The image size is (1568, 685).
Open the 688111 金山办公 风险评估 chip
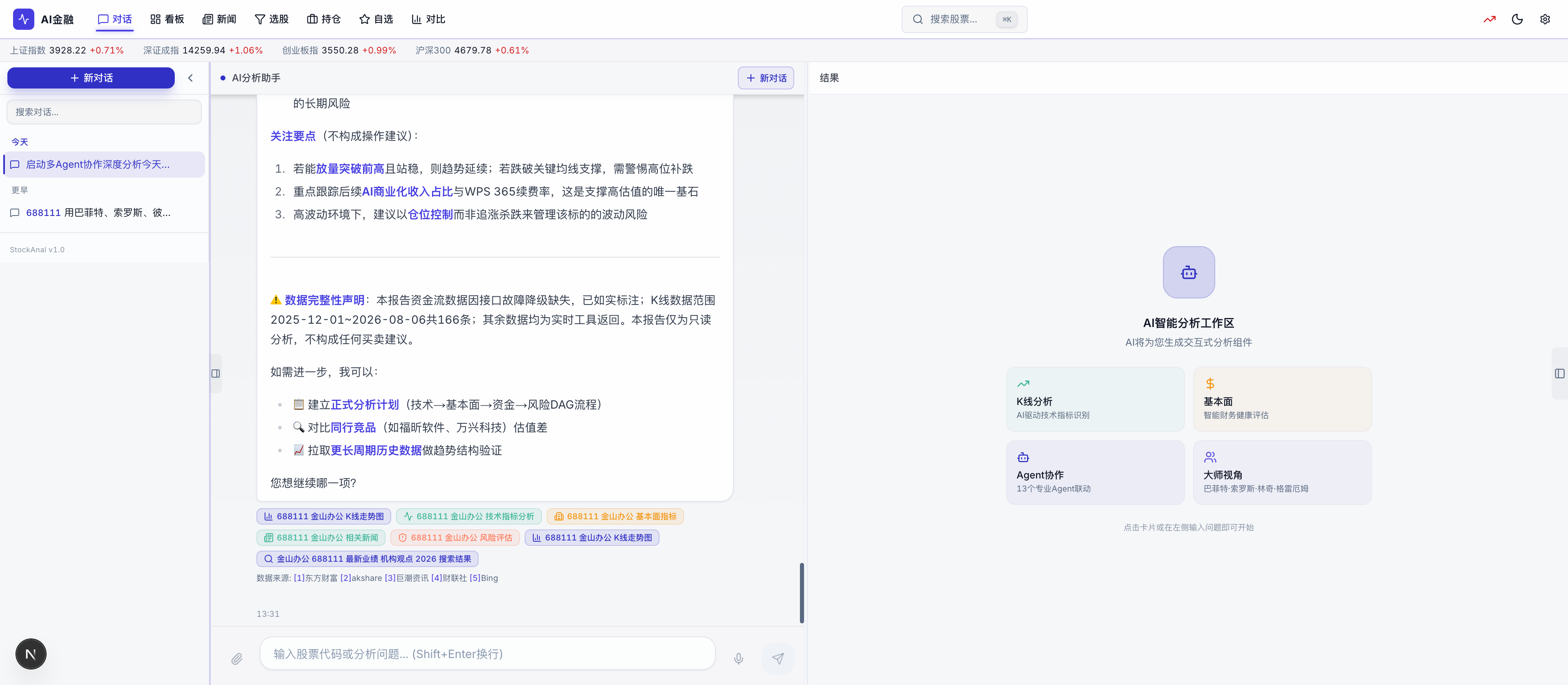pyautogui.click(x=455, y=538)
